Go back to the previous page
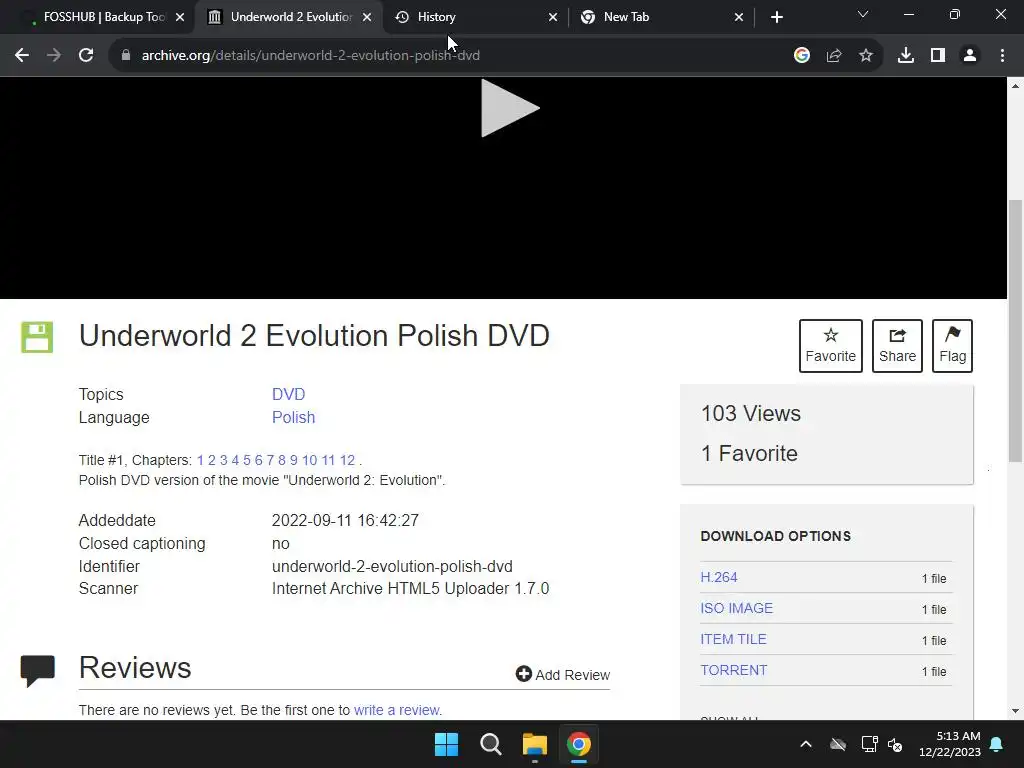This screenshot has width=1024, height=768. pos(22,56)
